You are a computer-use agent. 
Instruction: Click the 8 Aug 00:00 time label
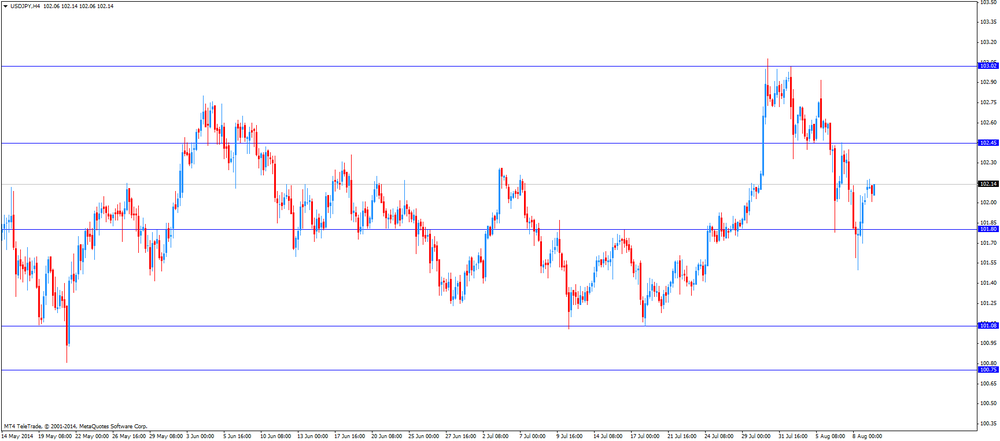(867, 437)
